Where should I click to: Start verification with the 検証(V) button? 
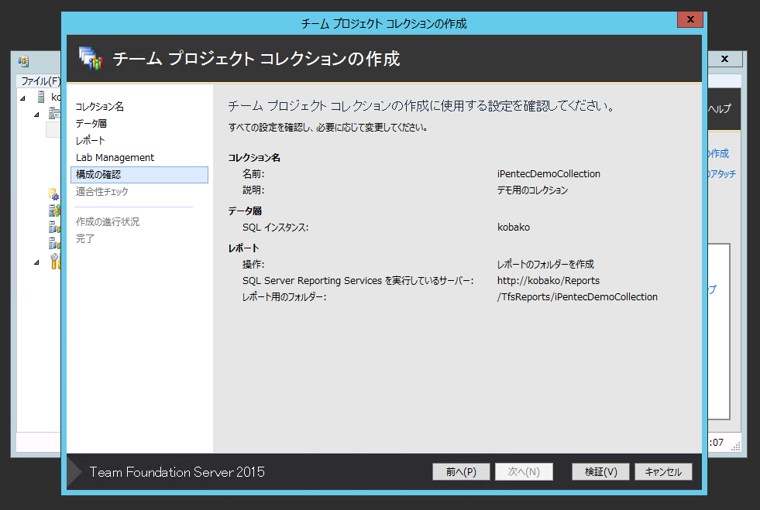point(601,472)
